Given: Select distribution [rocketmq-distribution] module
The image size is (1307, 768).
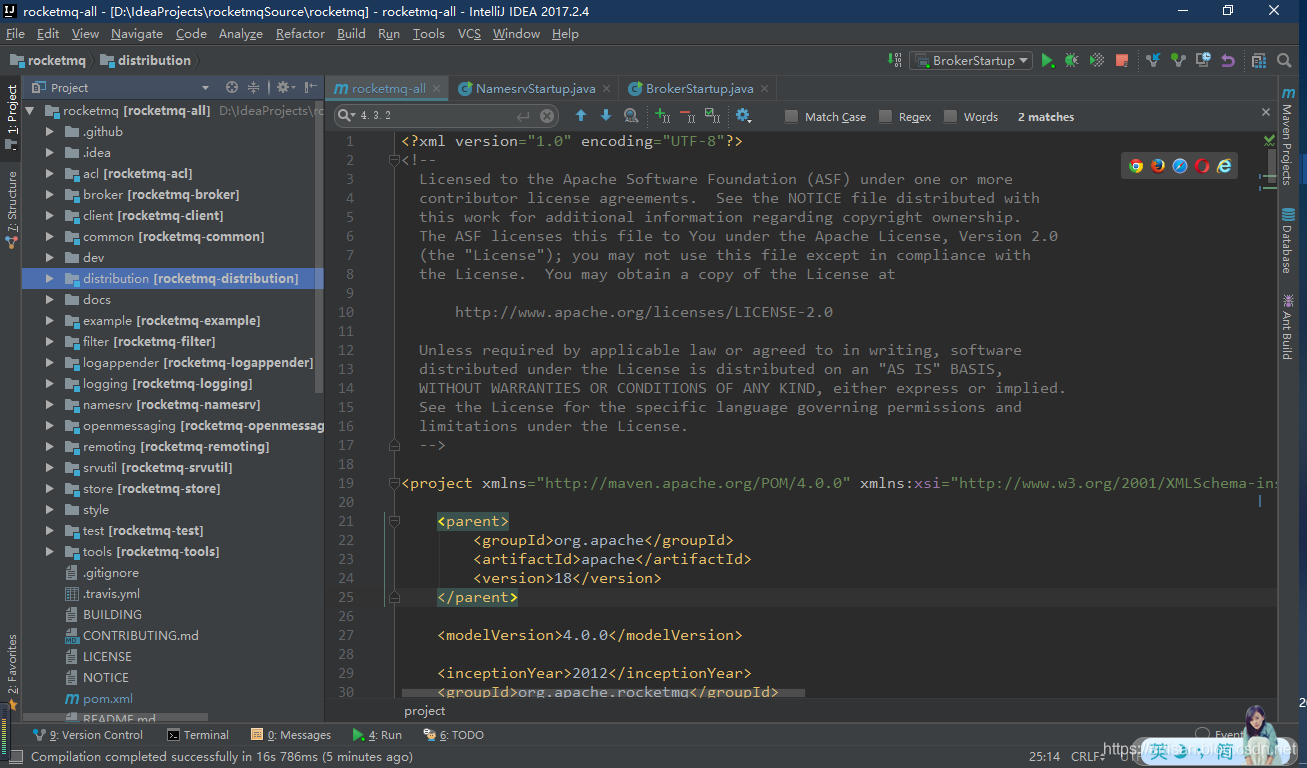Looking at the screenshot, I should 172,279.
